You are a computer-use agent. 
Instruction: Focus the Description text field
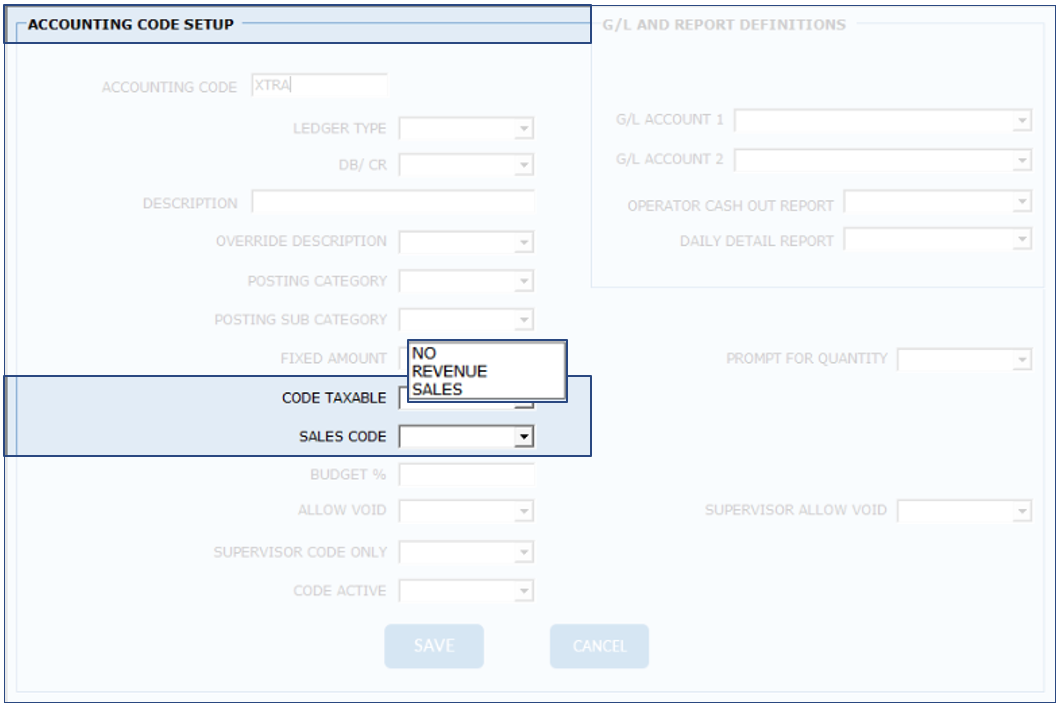[x=393, y=203]
